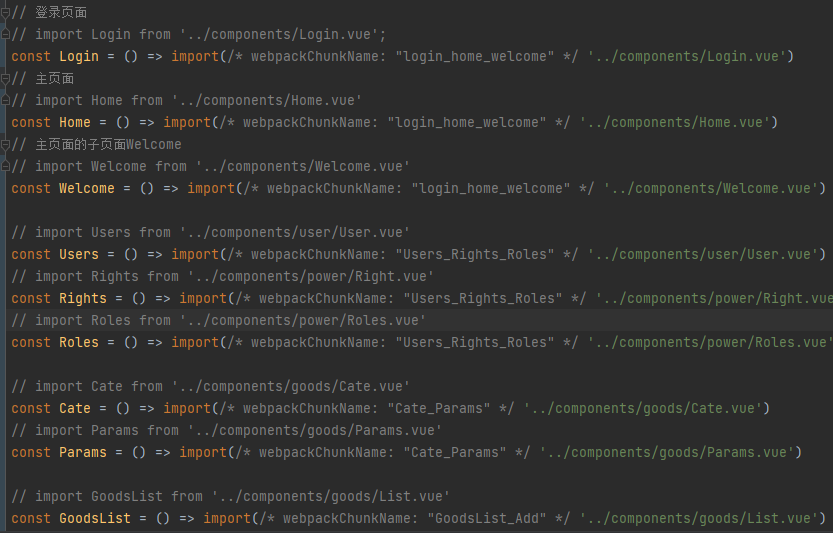833x533 pixels.
Task: Click the 'const' keyword before Rights
Action: 31,298
